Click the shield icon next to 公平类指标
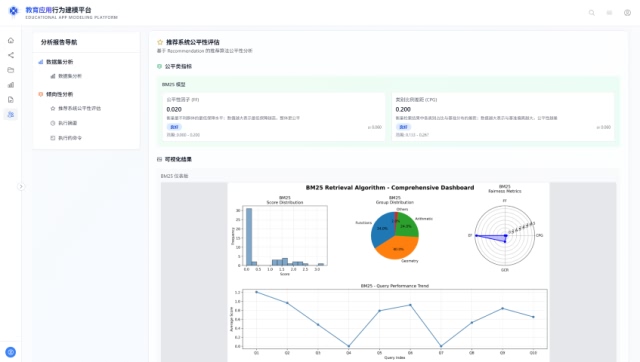 click(159, 66)
